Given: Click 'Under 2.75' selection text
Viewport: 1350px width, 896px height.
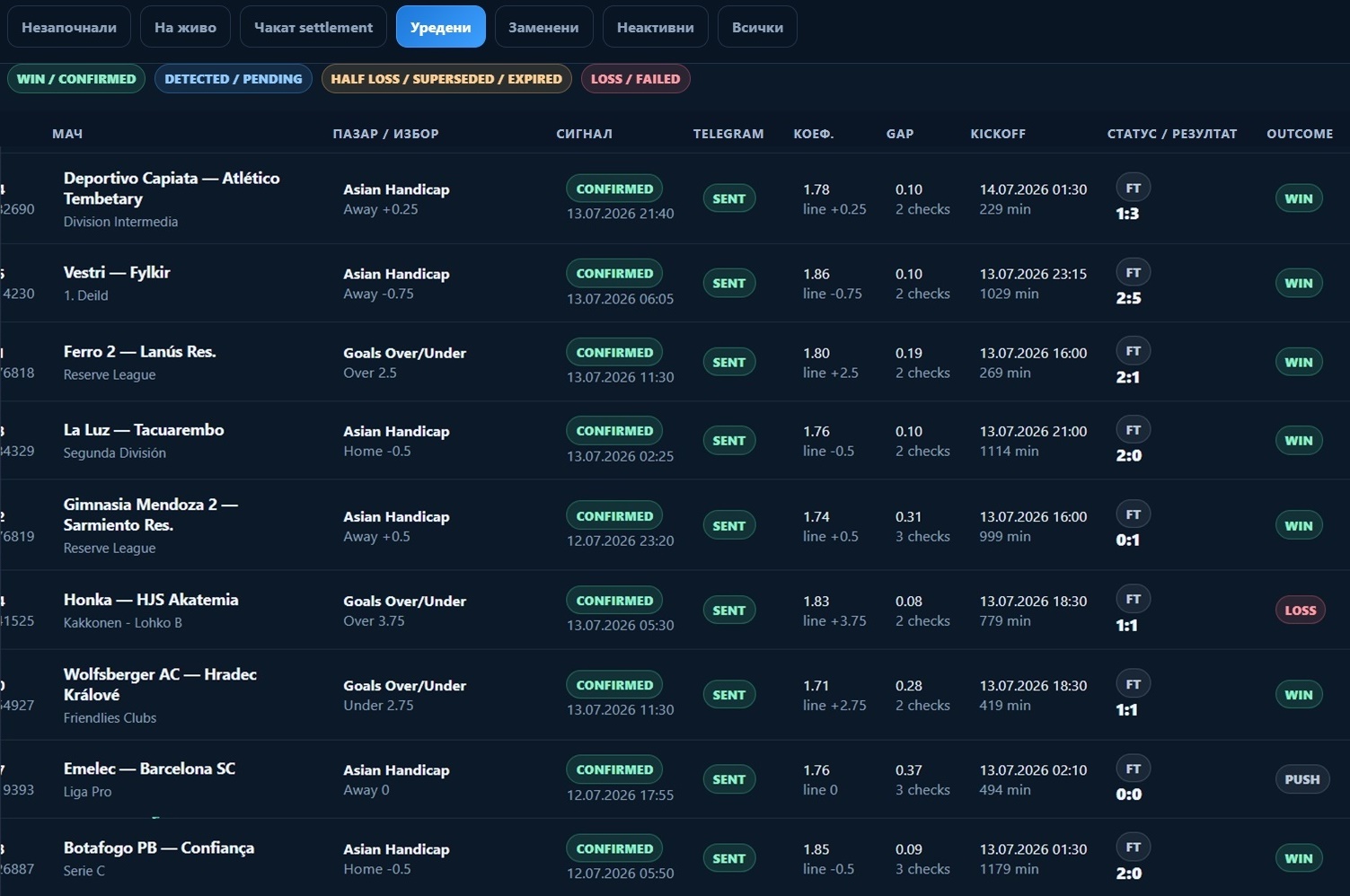Looking at the screenshot, I should pyautogui.click(x=378, y=705).
